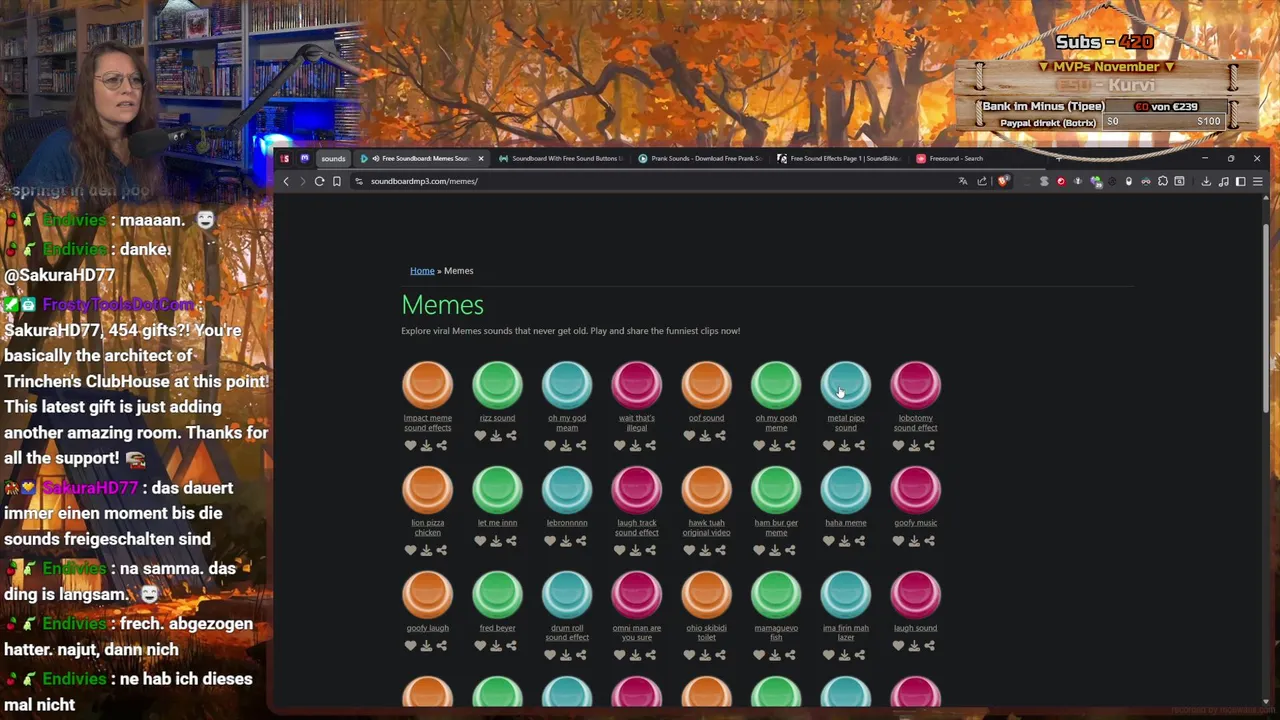Screen dimensions: 1280x720
Task: Play the teal oh my god meam button
Action: [x=567, y=385]
